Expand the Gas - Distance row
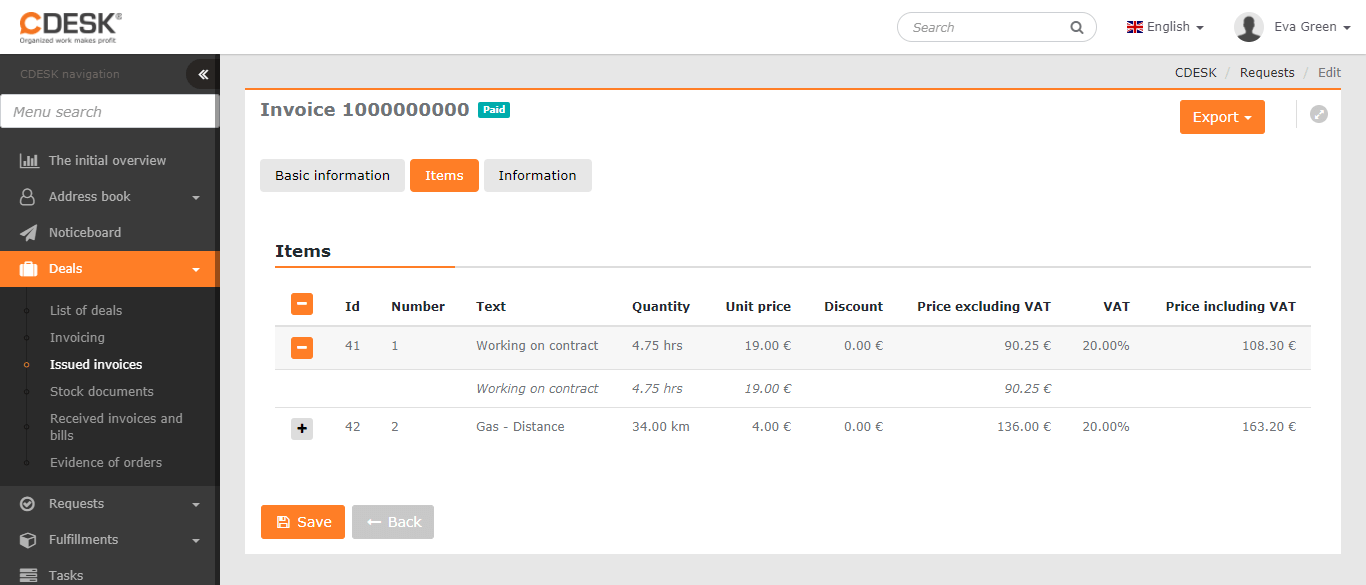The height and width of the screenshot is (585, 1366). (302, 428)
